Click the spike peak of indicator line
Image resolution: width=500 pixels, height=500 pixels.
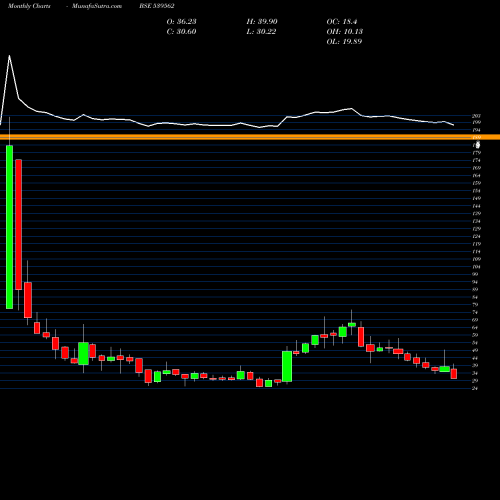9,56
